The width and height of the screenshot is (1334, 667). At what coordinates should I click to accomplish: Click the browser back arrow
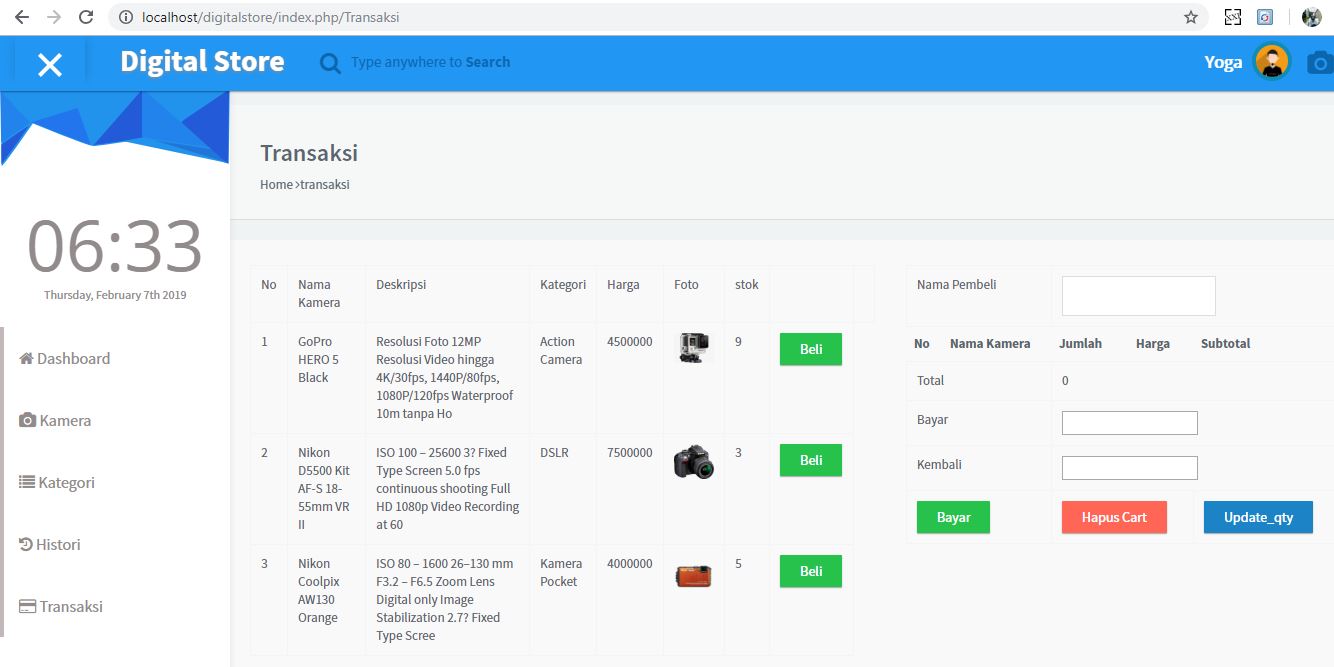pos(19,16)
